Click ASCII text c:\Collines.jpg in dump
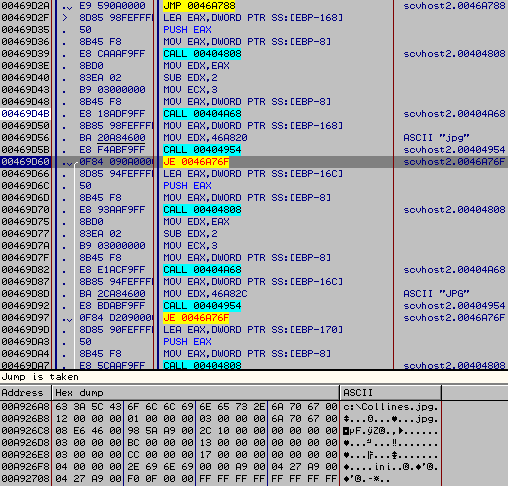Screen dimensions: 508x486 click(x=391, y=407)
